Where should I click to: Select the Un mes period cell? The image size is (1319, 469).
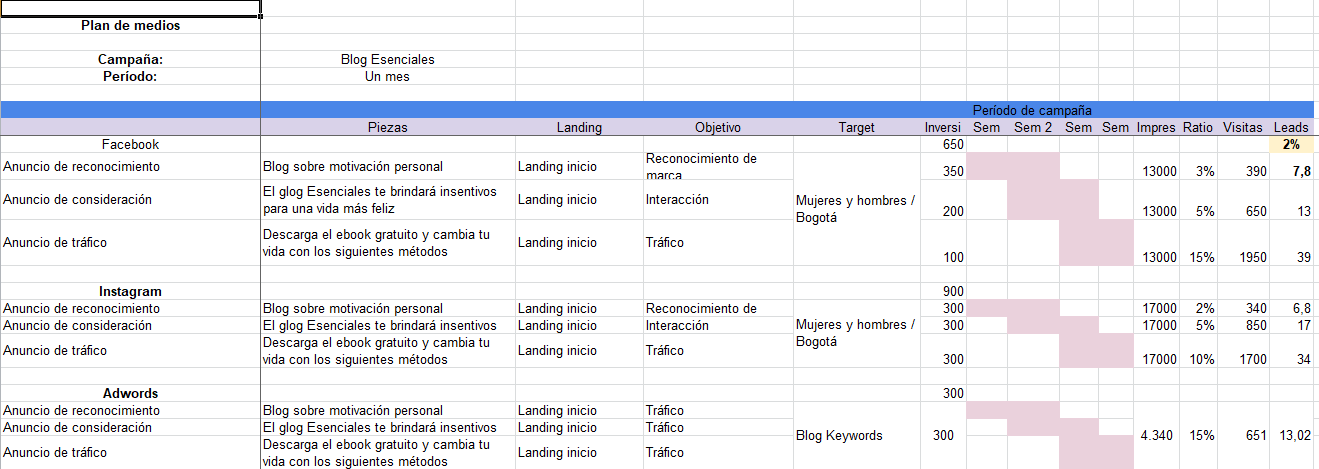pos(388,76)
